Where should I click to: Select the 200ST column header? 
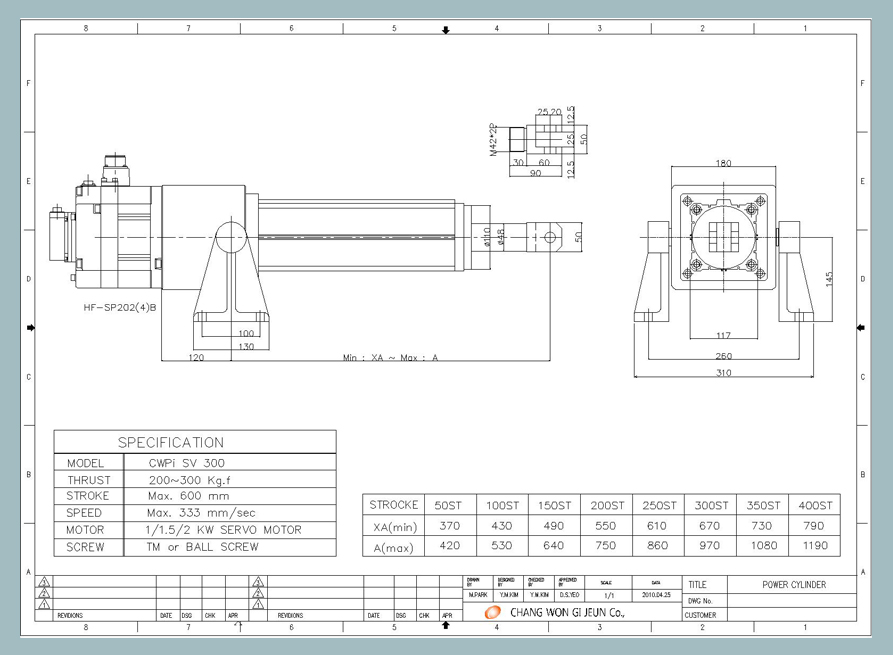pos(607,505)
